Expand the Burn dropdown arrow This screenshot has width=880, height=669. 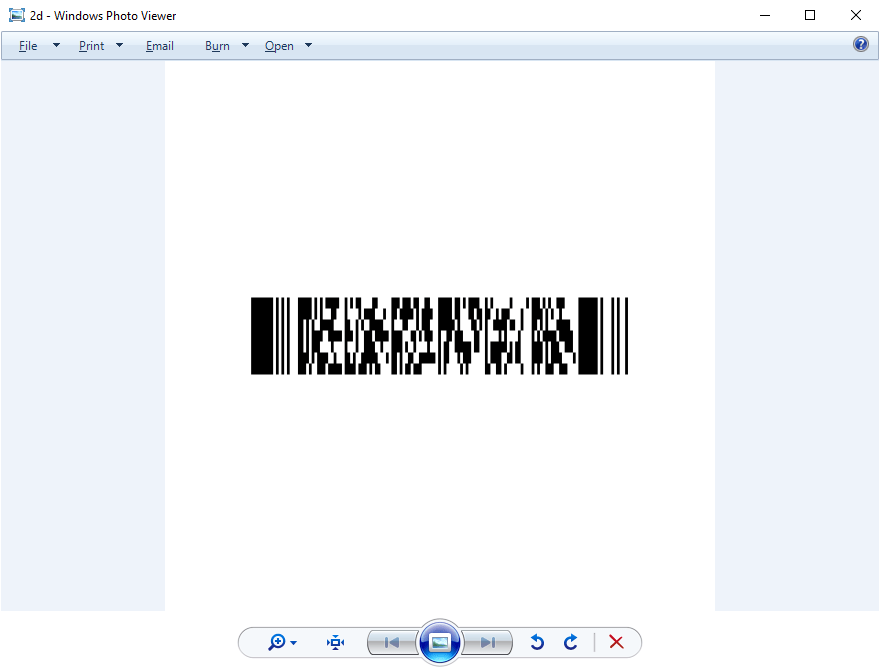click(x=244, y=45)
